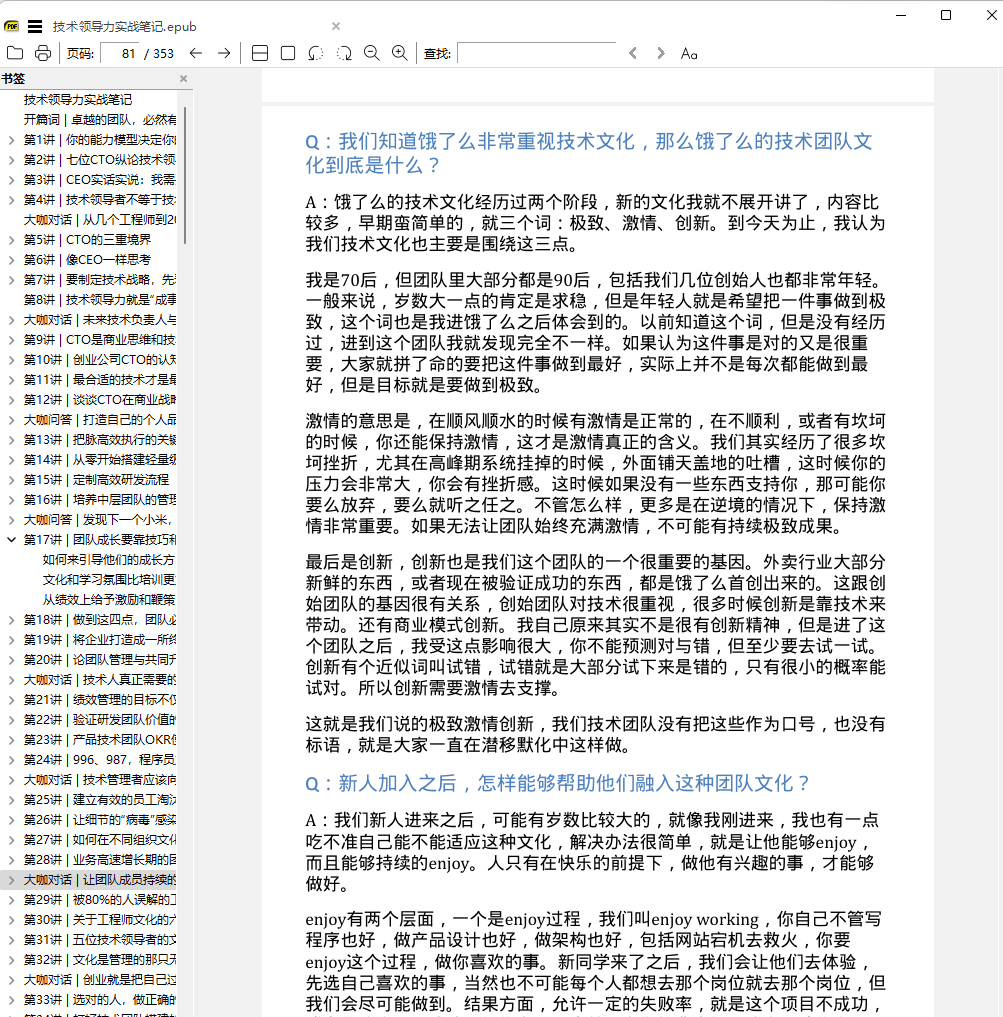The height and width of the screenshot is (1017, 1003).
Task: Zoom out of the document
Action: pos(371,53)
